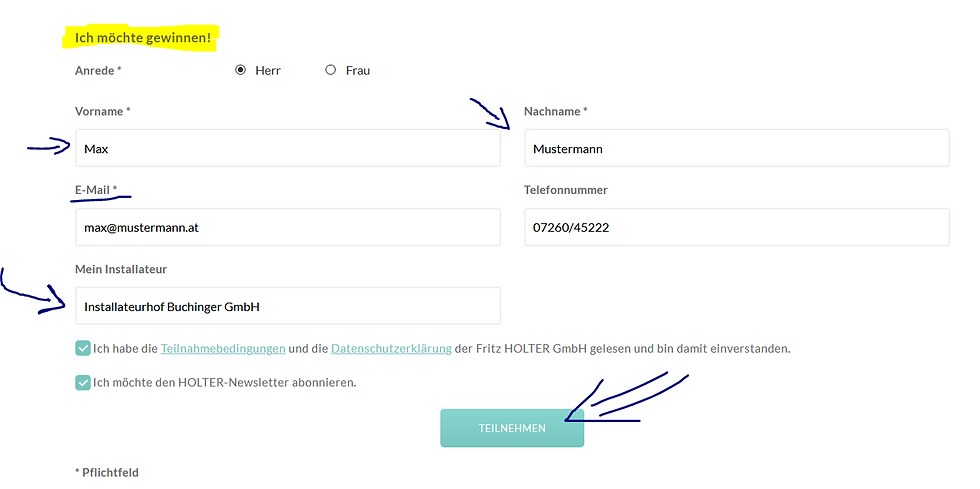Toggle the Teilnahmebedingungen consent checkbox
Viewport: 980px width, 489px height.
pyautogui.click(x=82, y=349)
